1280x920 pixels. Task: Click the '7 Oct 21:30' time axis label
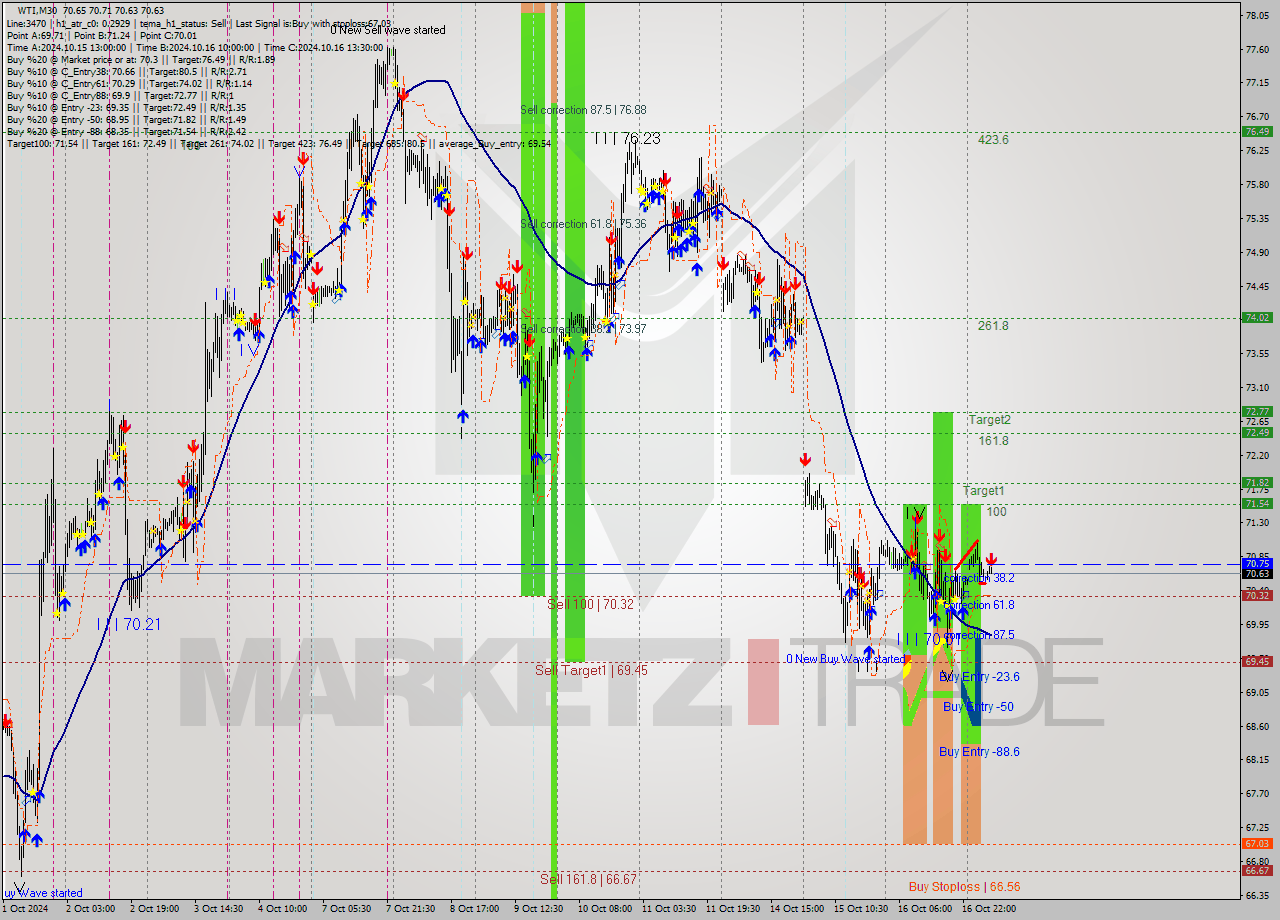coord(411,909)
